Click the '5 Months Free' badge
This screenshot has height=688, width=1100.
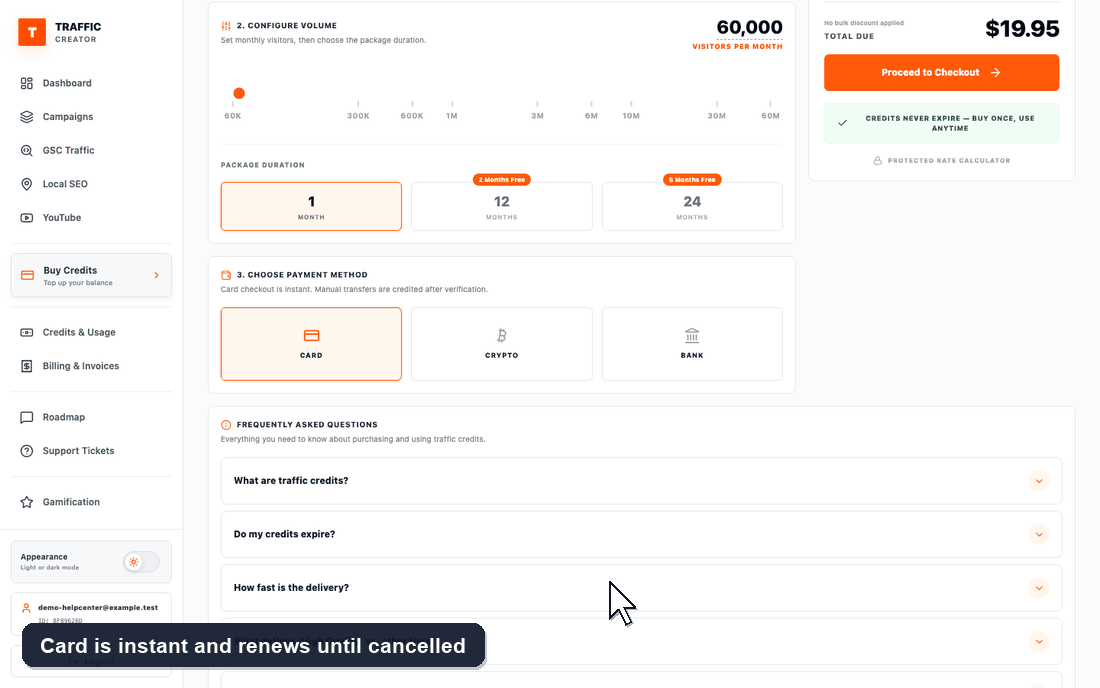[692, 180]
